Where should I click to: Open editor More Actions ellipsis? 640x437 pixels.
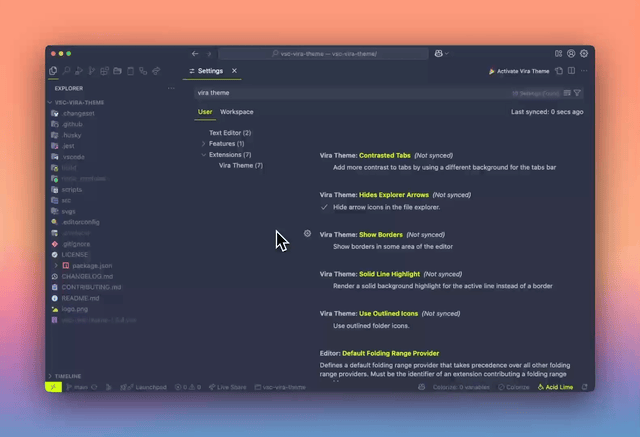[584, 71]
